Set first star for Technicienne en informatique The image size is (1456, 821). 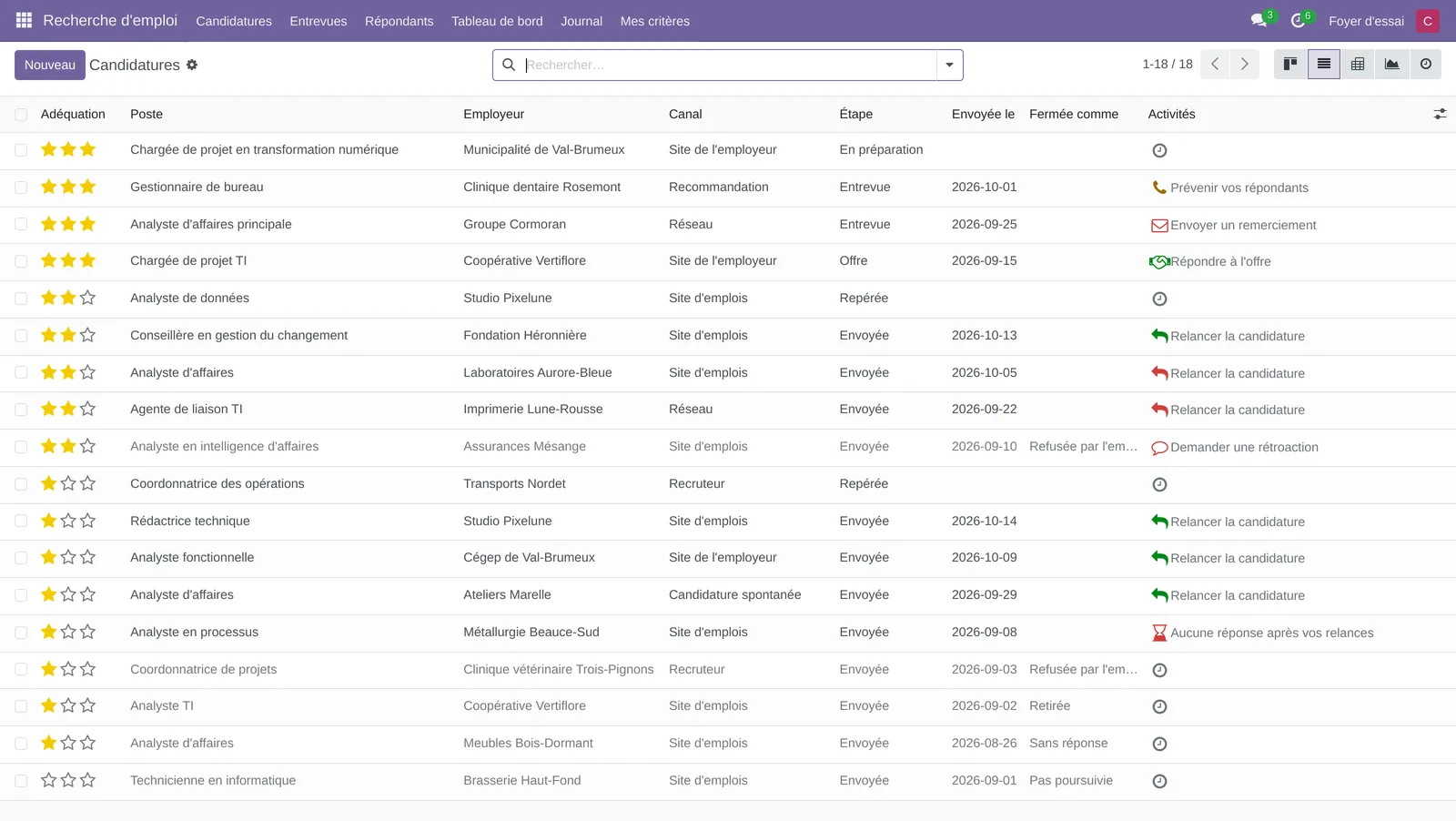click(x=49, y=780)
